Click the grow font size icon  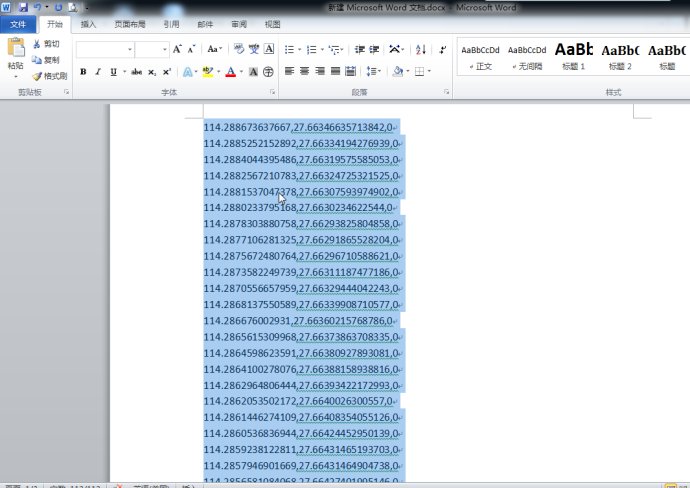pyautogui.click(x=177, y=49)
